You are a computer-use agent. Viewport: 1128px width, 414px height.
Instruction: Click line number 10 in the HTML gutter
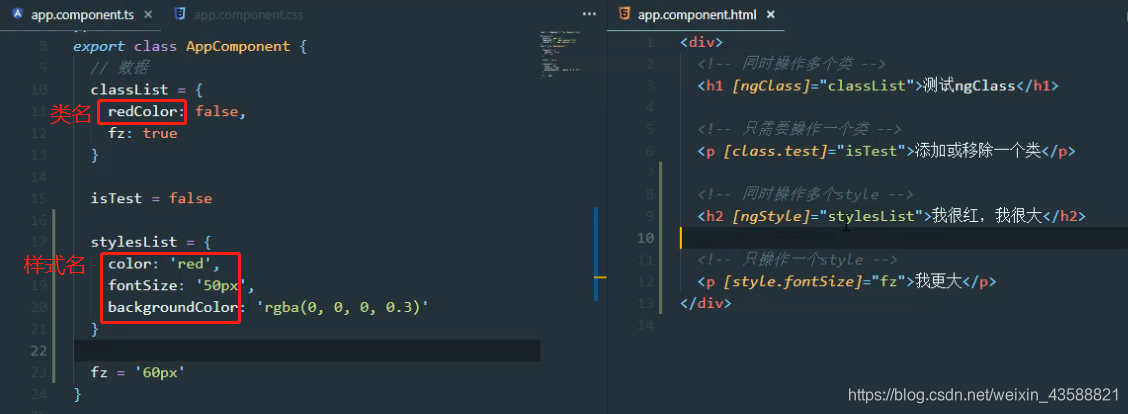tap(645, 238)
